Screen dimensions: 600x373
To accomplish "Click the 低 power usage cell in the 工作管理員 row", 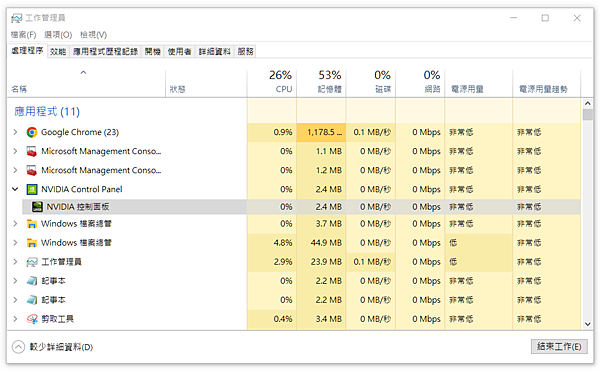I will point(478,262).
